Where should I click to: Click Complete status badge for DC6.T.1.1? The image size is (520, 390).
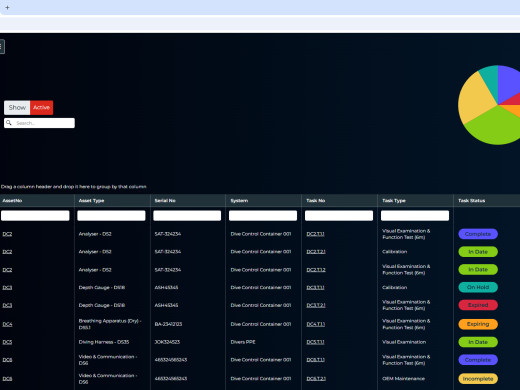(478, 360)
